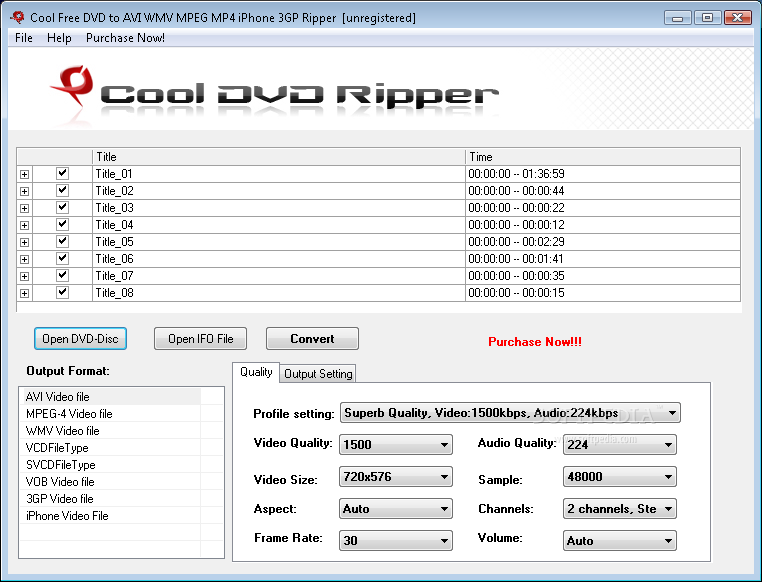Expand the Title_02 row
The height and width of the screenshot is (582, 762).
[x=24, y=191]
